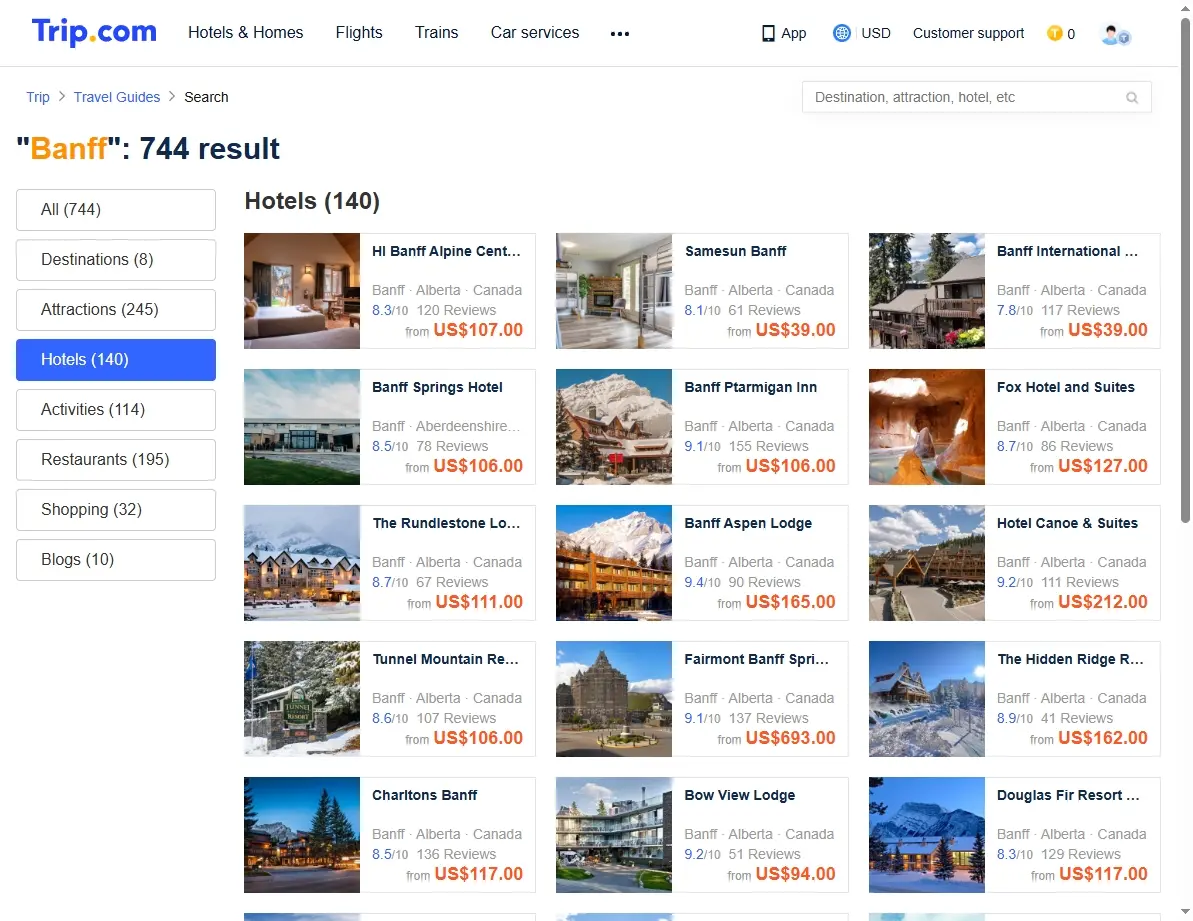This screenshot has width=1193, height=921.
Task: Open Tunnel Mountain Resort photo
Action: point(302,699)
